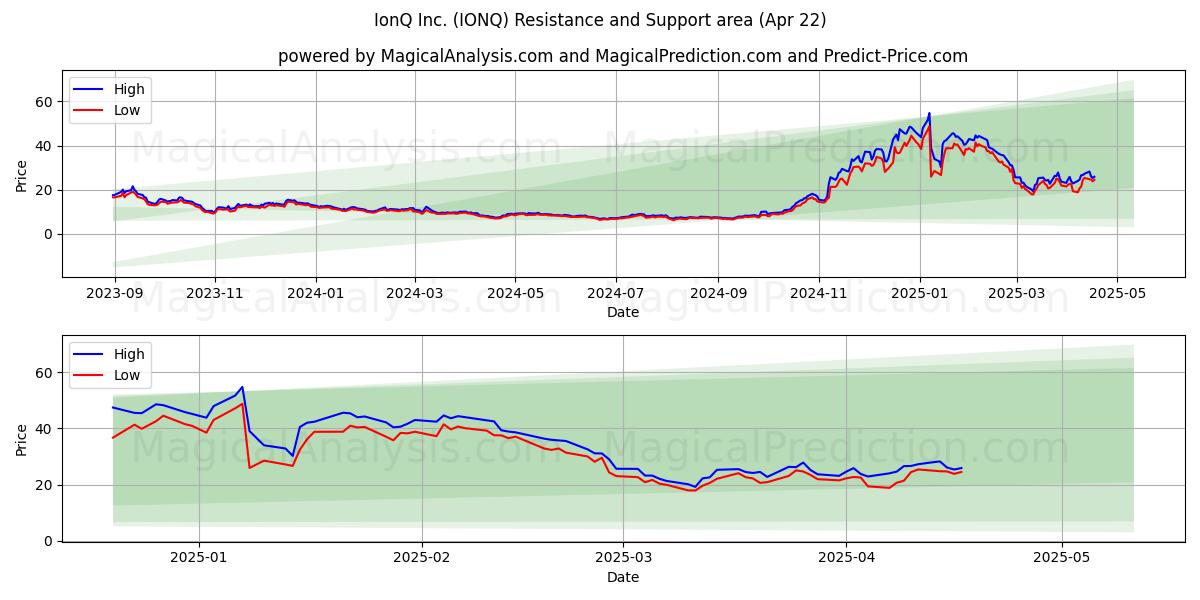Select the '2024-05' date tick label
Image resolution: width=1200 pixels, height=600 pixels.
516,293
